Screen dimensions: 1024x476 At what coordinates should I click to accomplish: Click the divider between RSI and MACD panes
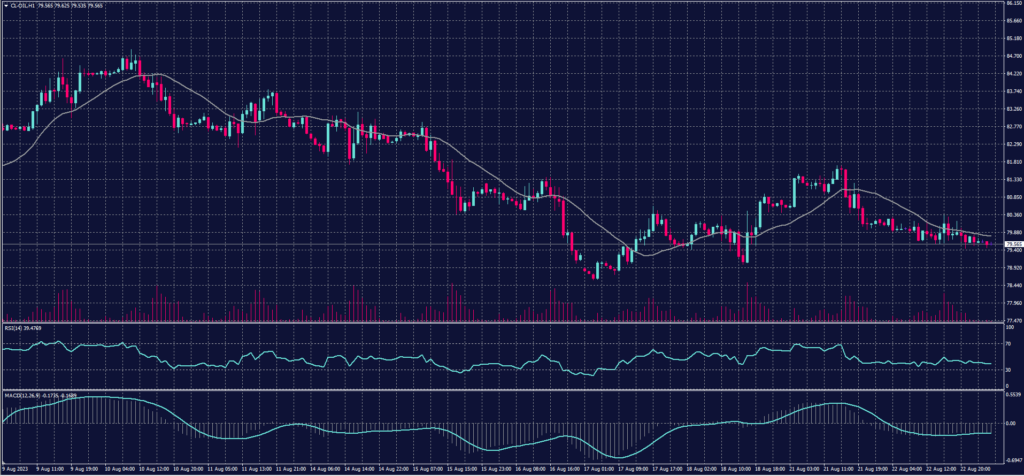(500, 388)
